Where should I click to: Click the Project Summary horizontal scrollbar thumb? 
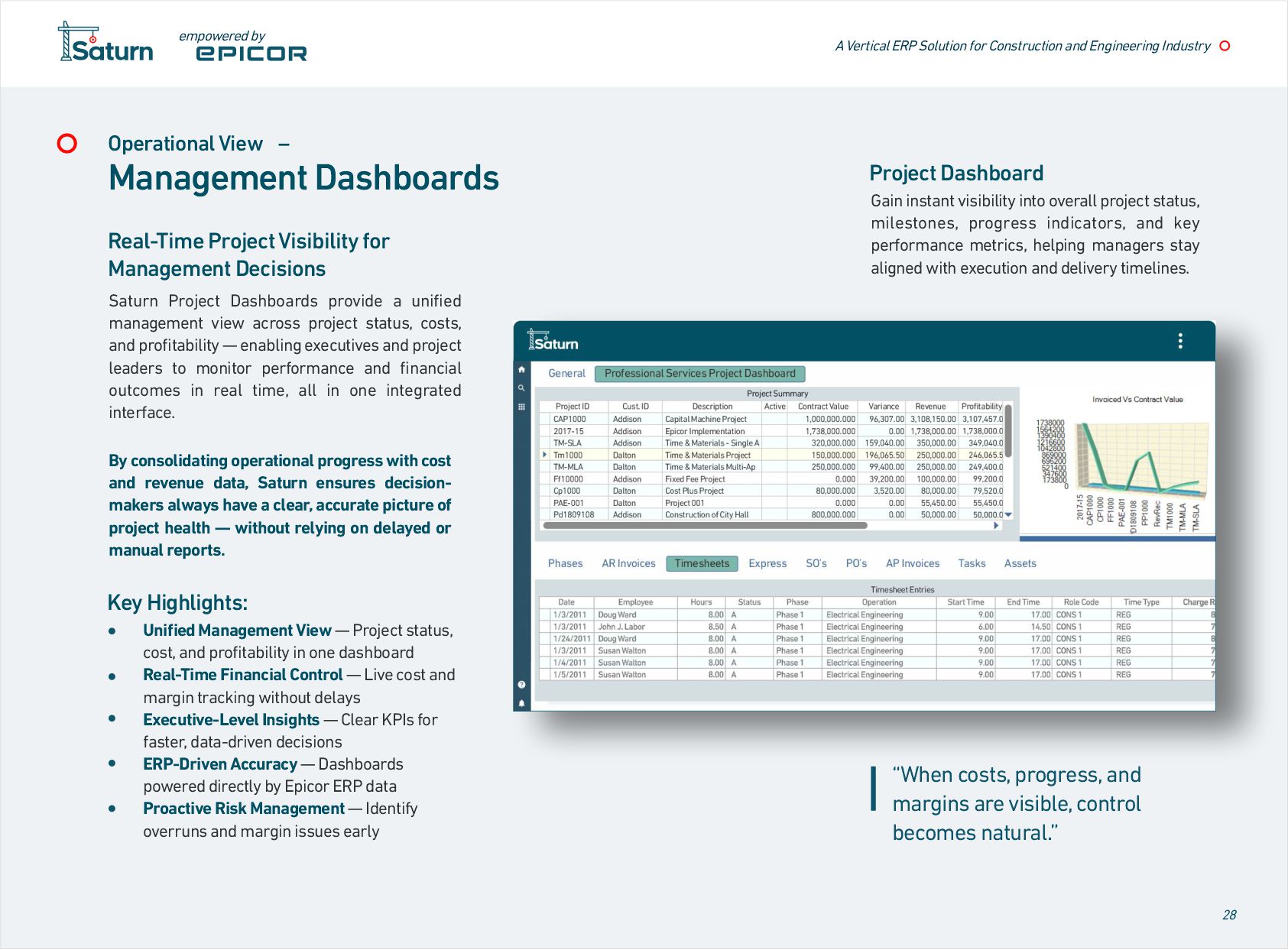[x=704, y=525]
